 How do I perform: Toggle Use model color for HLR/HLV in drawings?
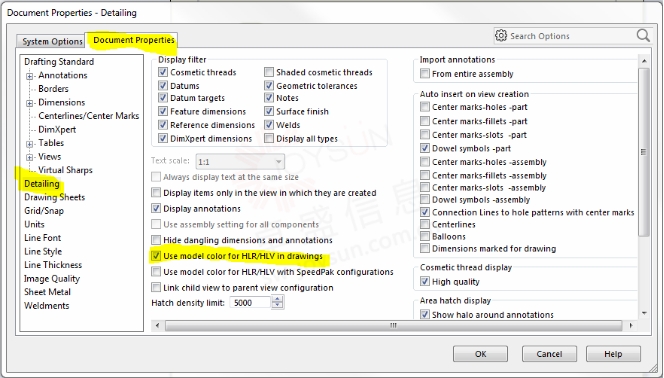tap(156, 256)
